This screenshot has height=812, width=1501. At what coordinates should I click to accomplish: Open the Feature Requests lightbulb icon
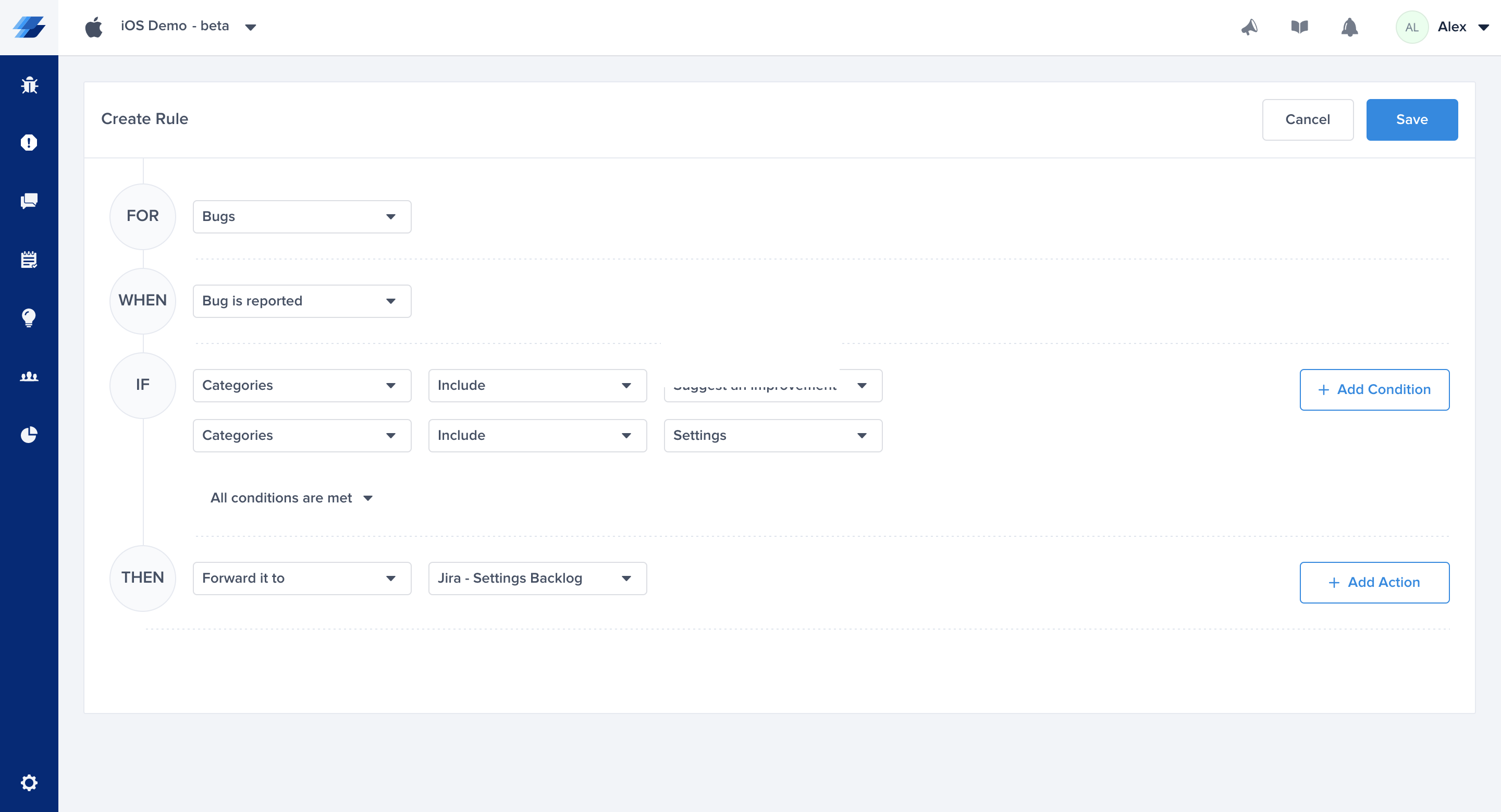coord(29,317)
